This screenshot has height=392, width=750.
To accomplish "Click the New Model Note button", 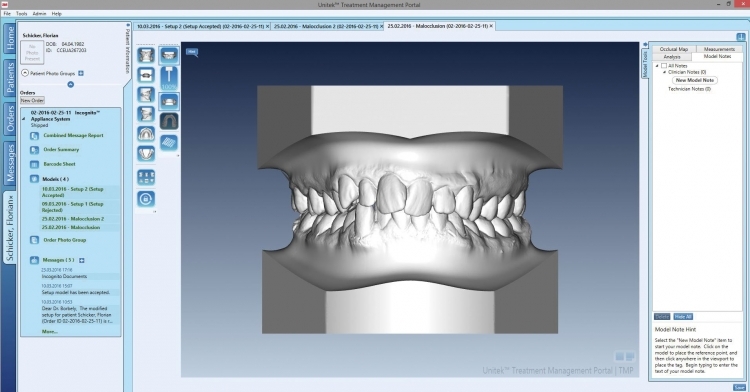I will click(695, 80).
